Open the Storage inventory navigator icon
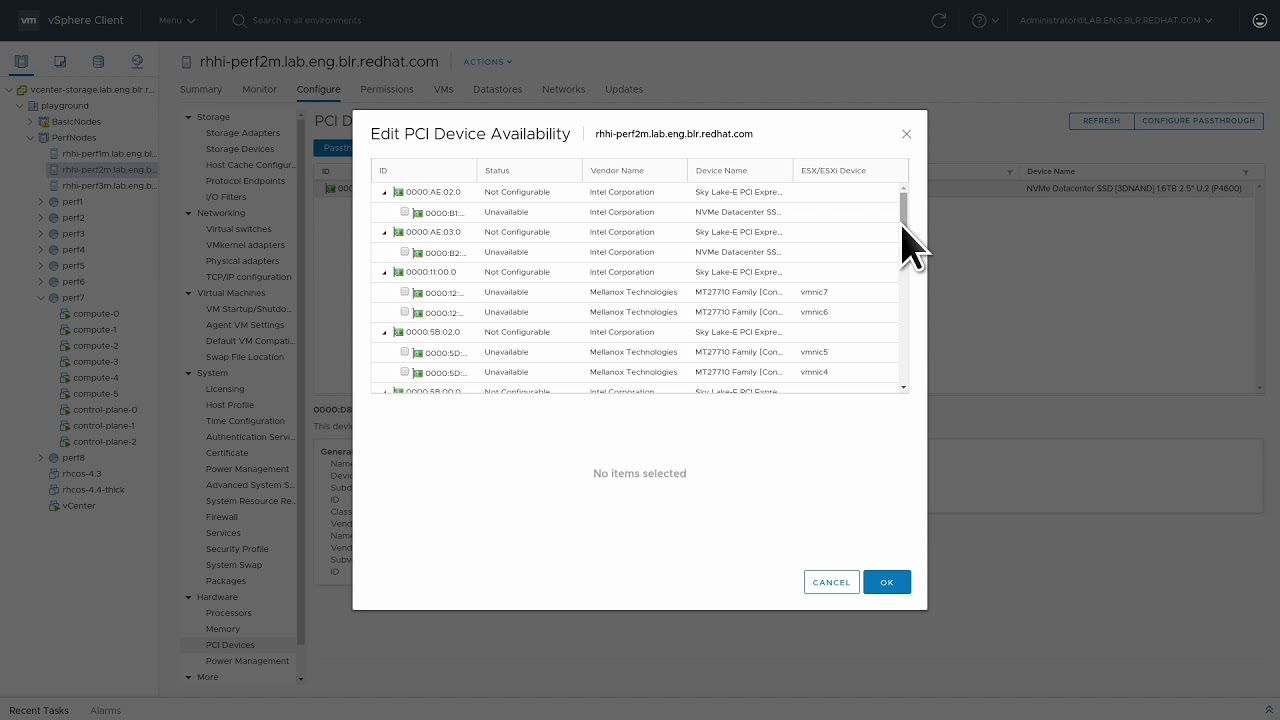Image resolution: width=1280 pixels, height=720 pixels. (98, 62)
